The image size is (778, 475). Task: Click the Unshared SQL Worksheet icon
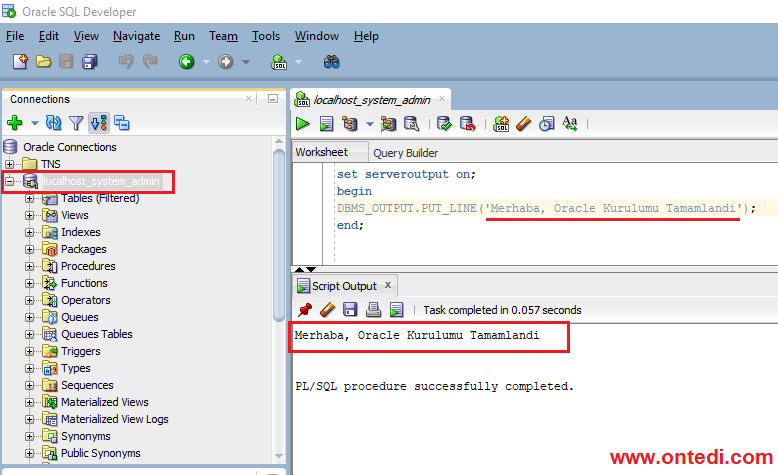501,124
